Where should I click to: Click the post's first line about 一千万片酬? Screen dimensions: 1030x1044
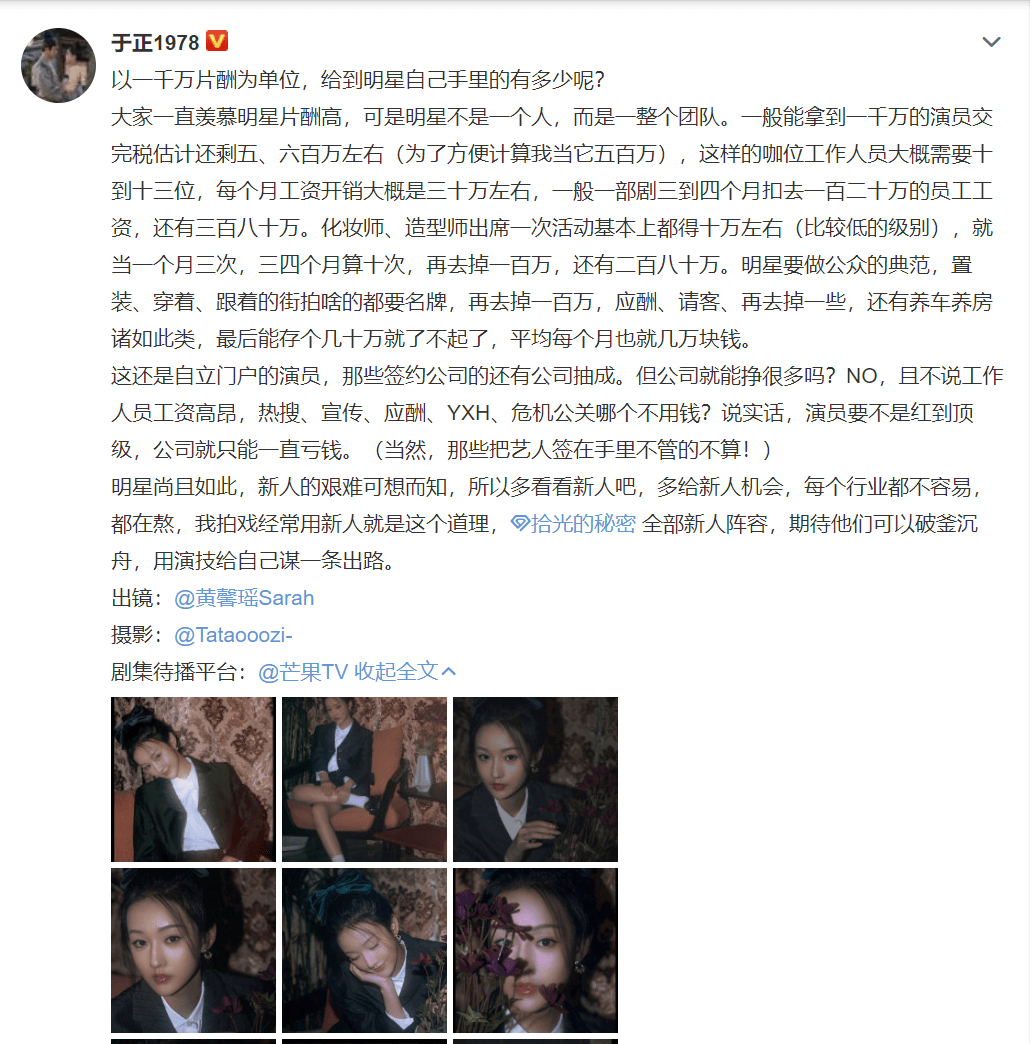tap(358, 80)
